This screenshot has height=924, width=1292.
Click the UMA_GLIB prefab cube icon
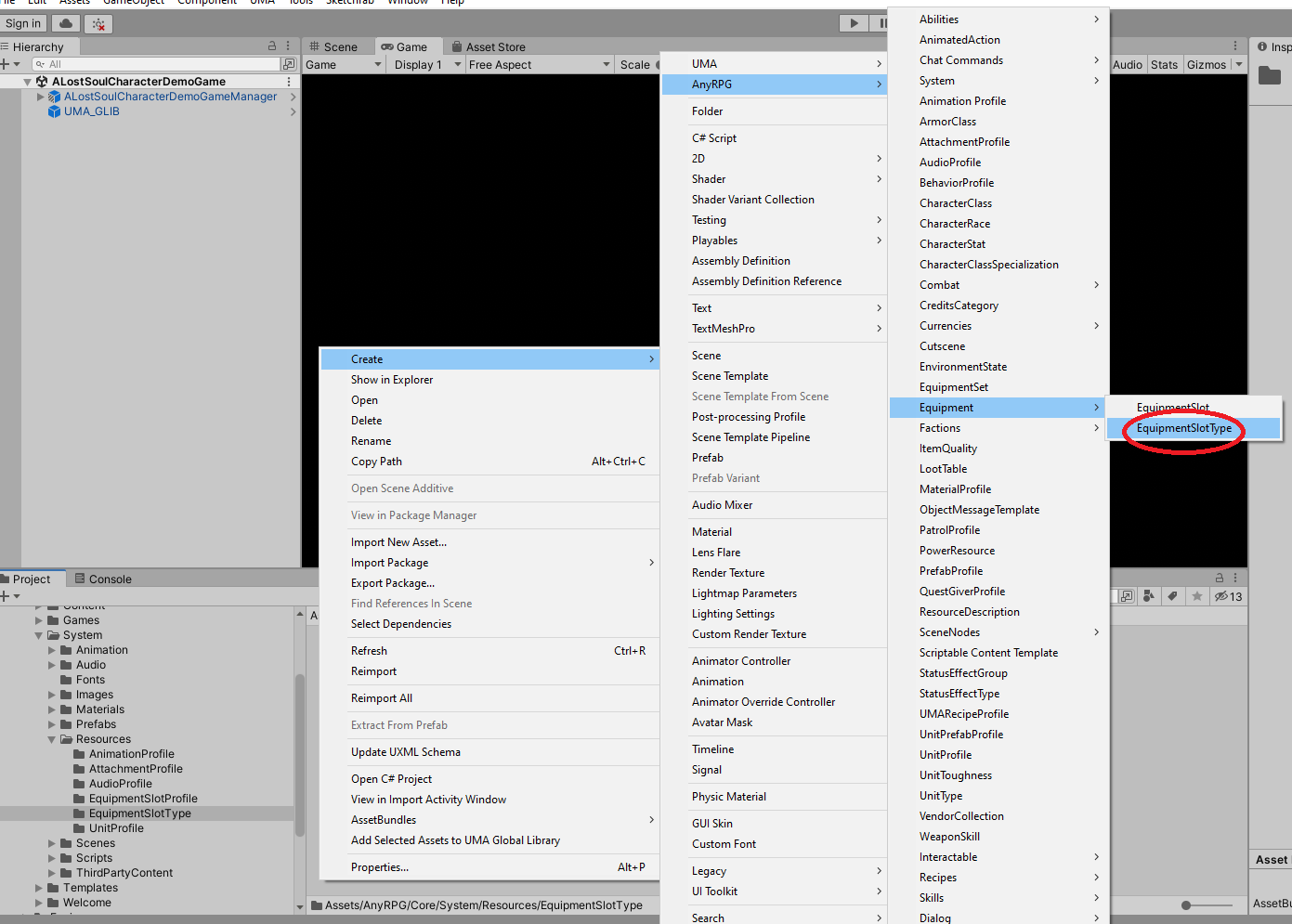55,111
